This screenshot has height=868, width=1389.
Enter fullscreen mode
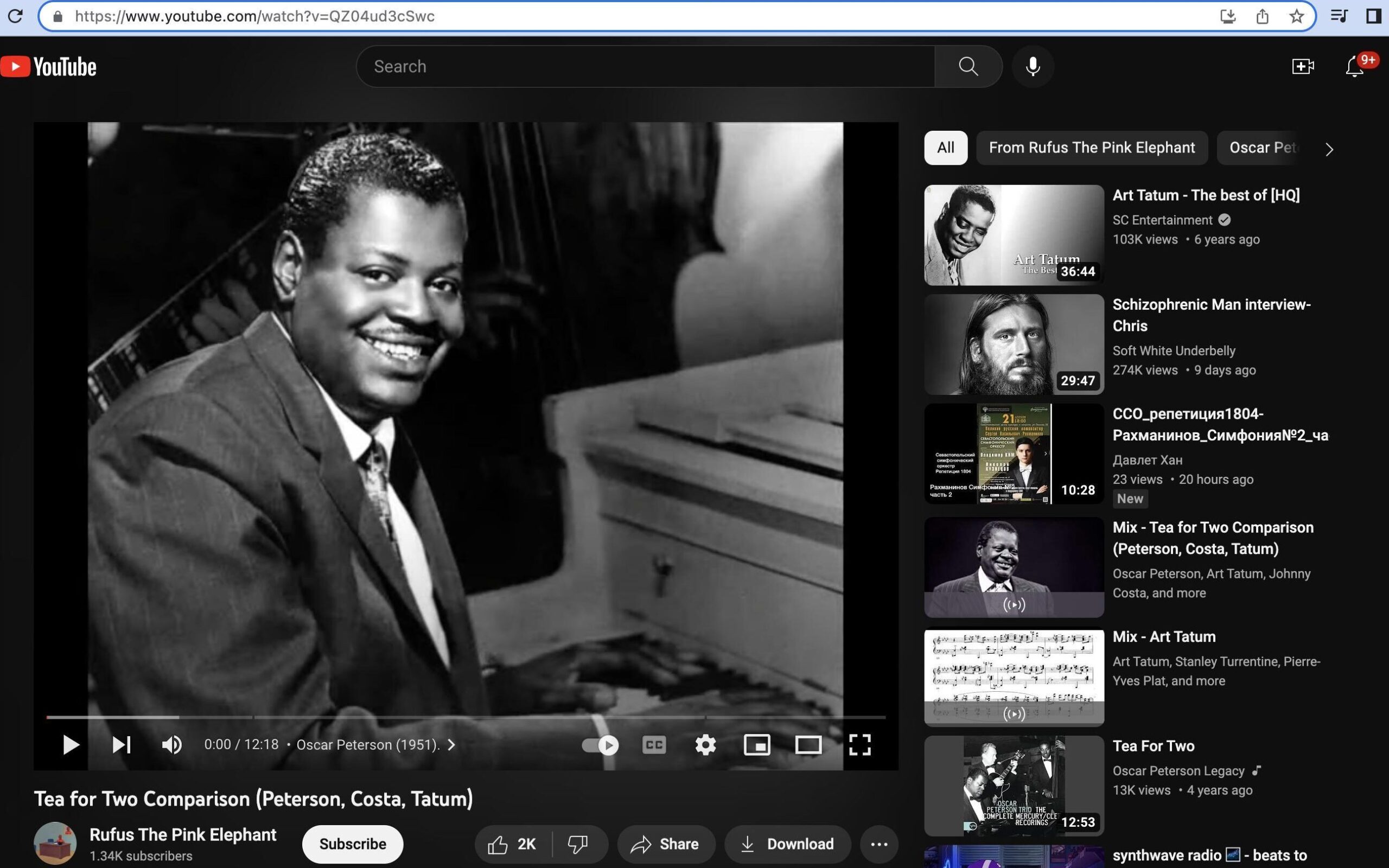(x=859, y=744)
